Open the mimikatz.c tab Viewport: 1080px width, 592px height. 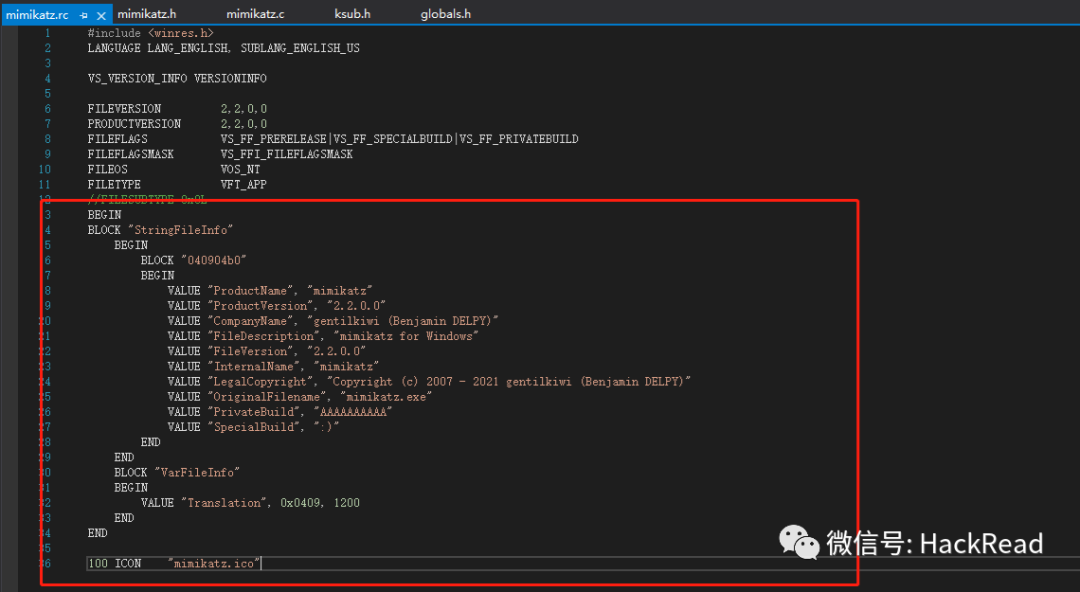tap(256, 14)
